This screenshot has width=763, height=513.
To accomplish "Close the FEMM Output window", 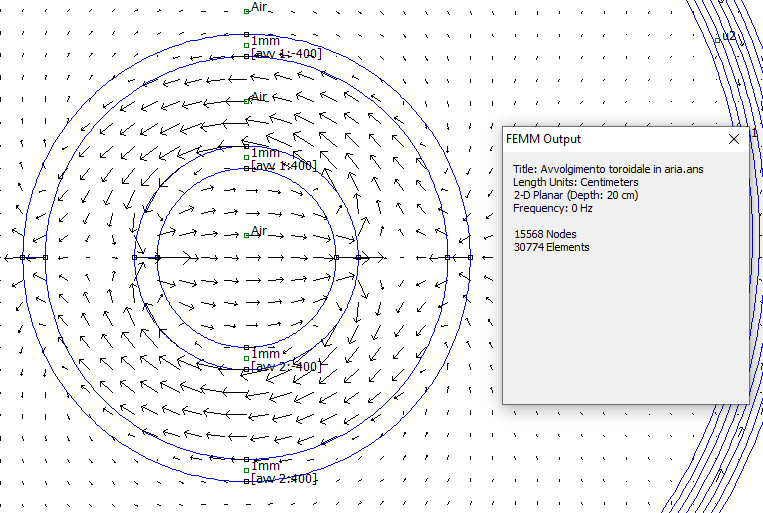I will (x=734, y=139).
